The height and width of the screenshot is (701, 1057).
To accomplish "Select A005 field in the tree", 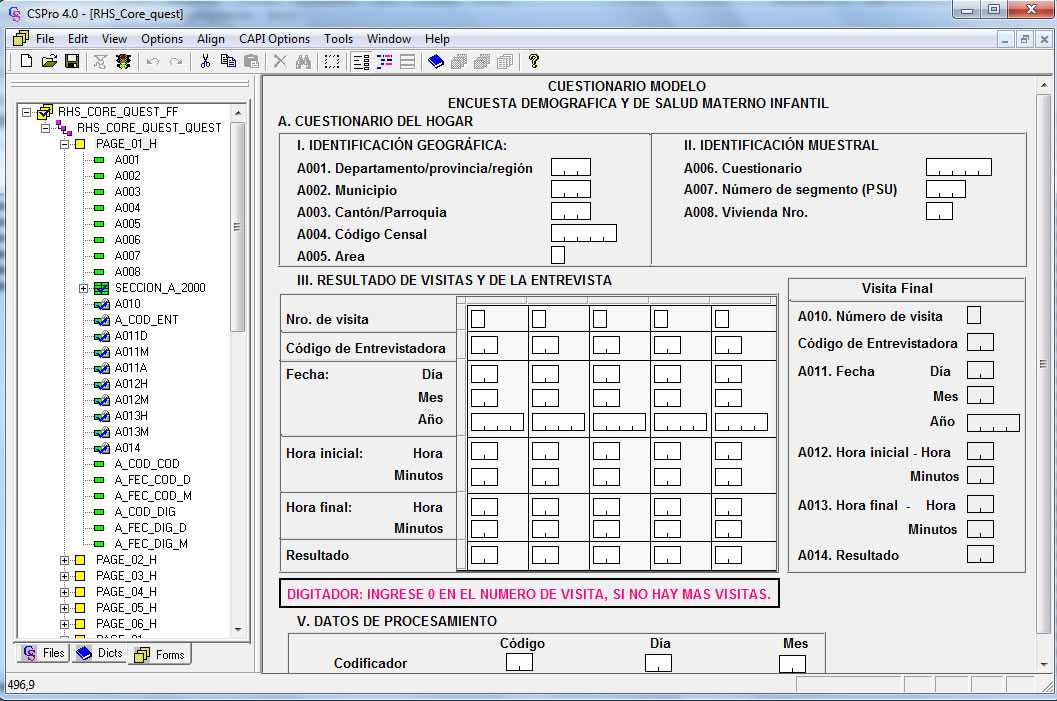I will pos(127,224).
